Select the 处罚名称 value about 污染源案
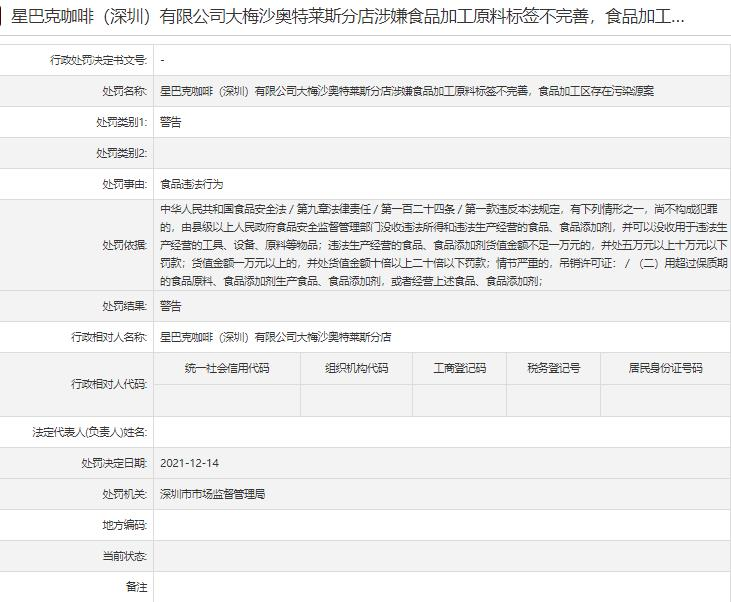Viewport: 731px width, 602px height. (407, 91)
